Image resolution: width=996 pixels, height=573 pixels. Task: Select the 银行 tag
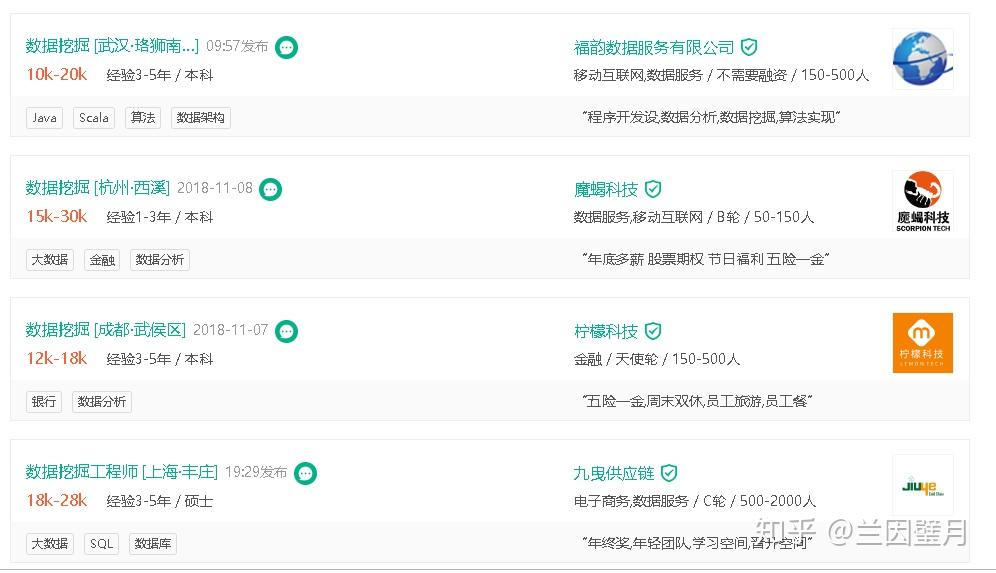tap(44, 402)
